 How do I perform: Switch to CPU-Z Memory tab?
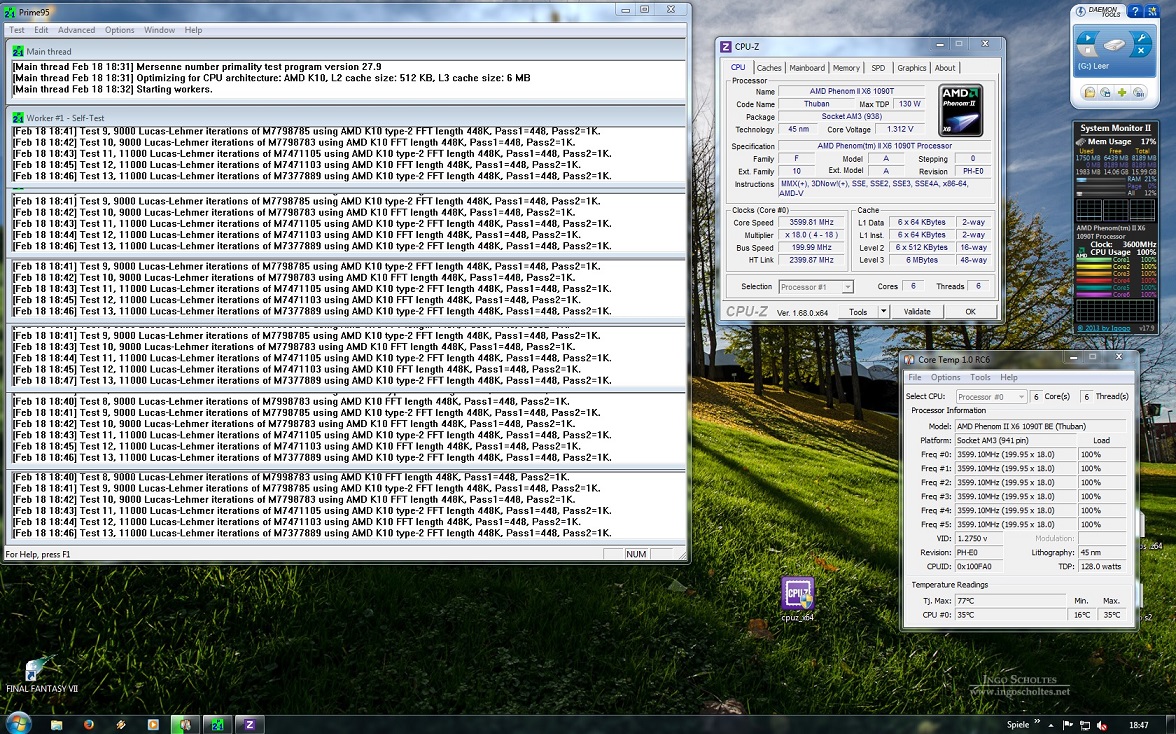[846, 67]
